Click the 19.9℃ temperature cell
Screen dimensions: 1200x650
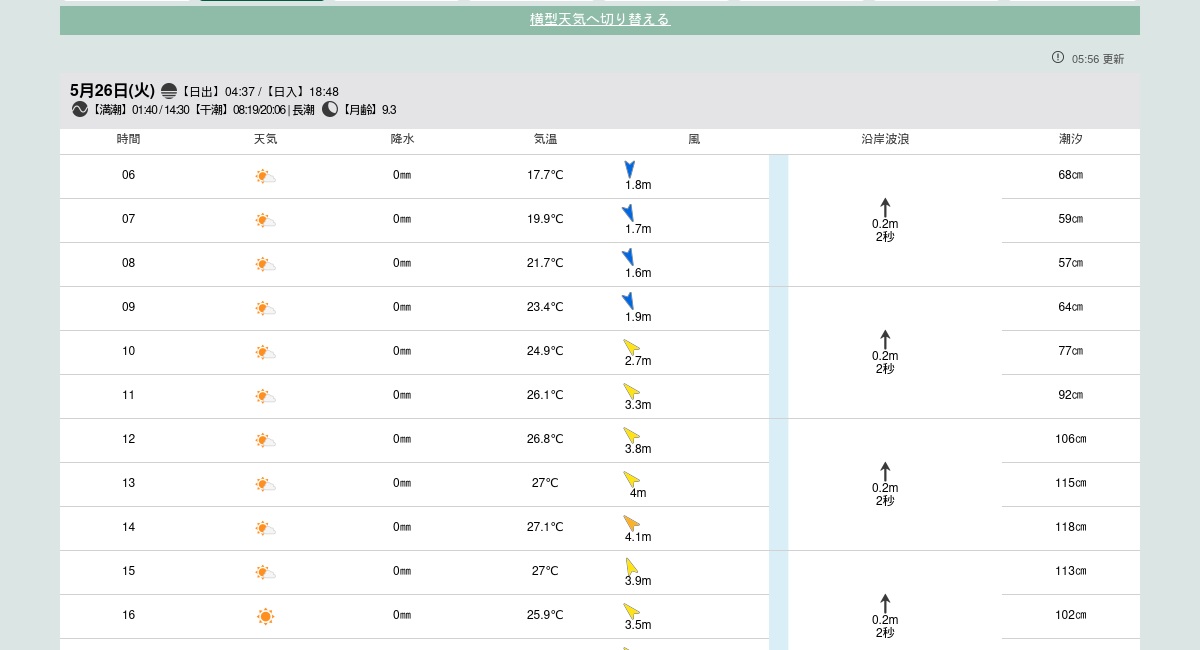(x=545, y=219)
